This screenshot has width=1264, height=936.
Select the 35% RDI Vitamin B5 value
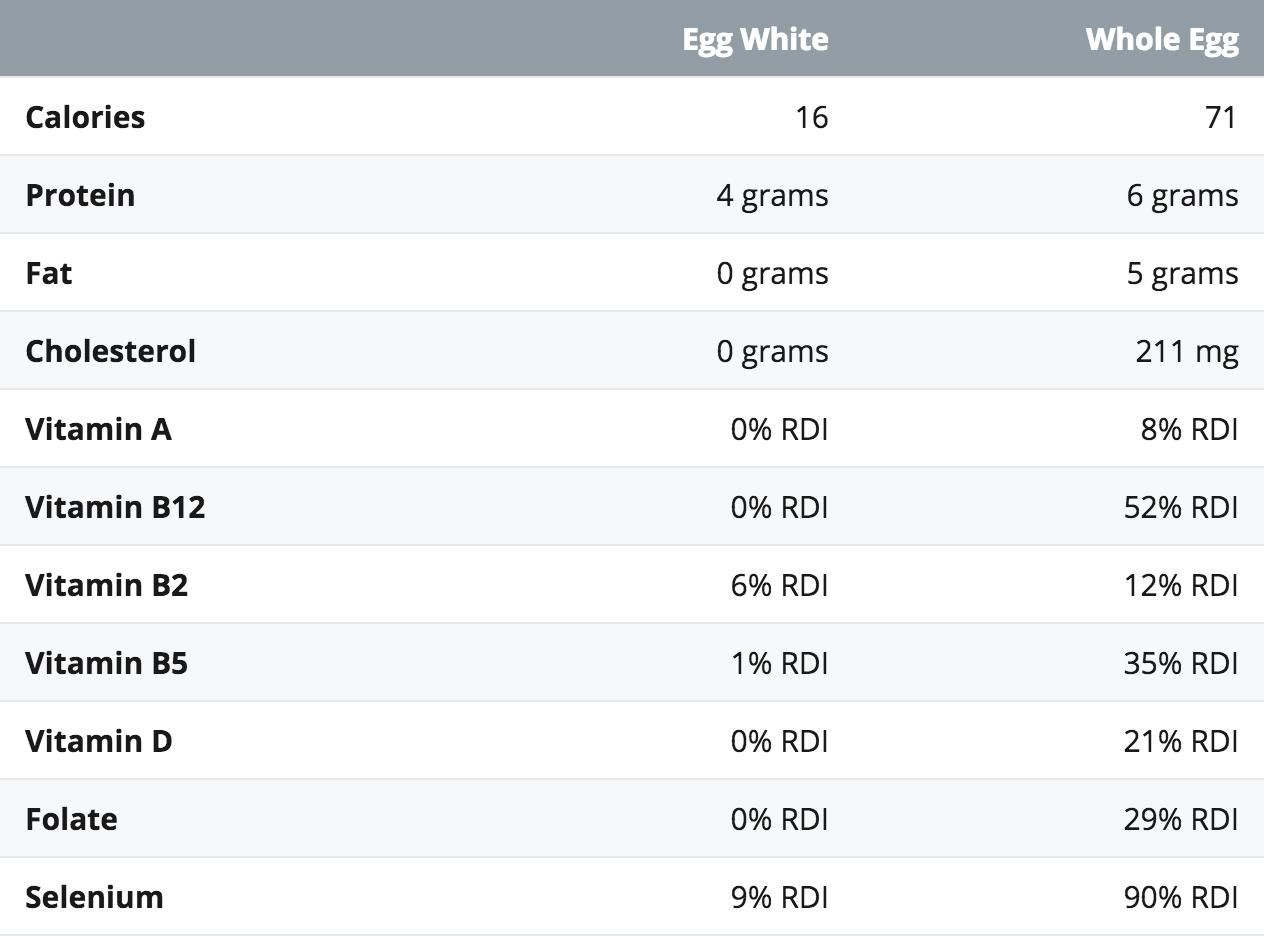click(1181, 663)
